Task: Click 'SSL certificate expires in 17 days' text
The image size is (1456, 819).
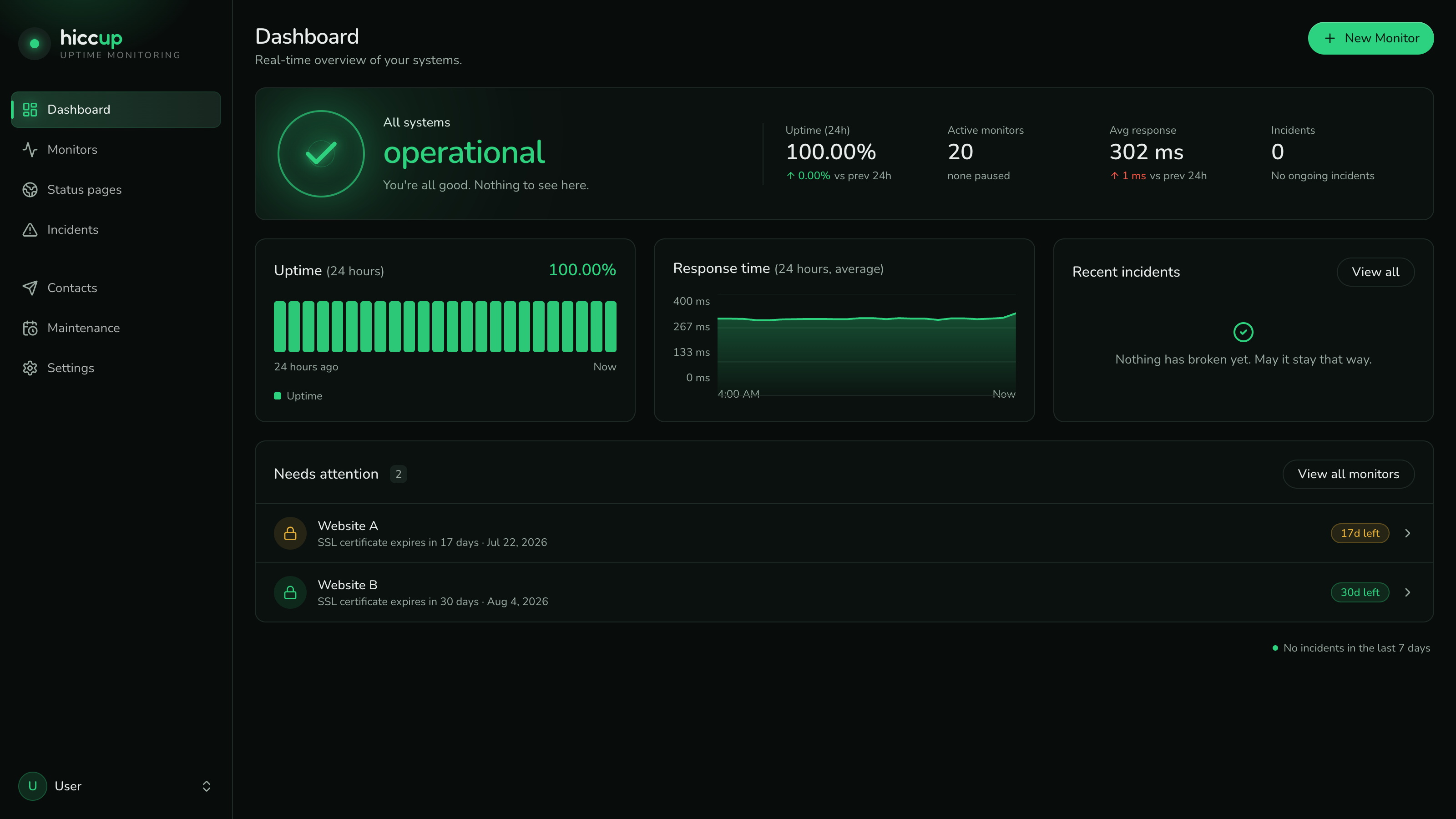Action: 398,543
